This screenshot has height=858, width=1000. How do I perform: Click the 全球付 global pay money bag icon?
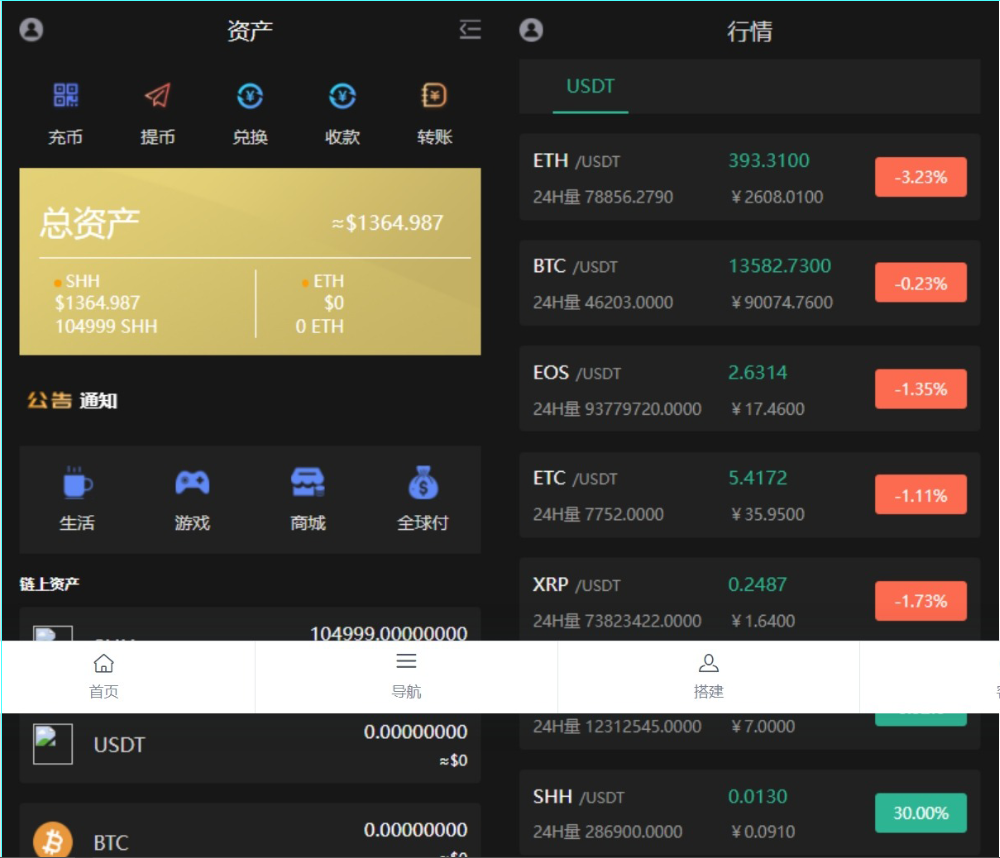(423, 486)
